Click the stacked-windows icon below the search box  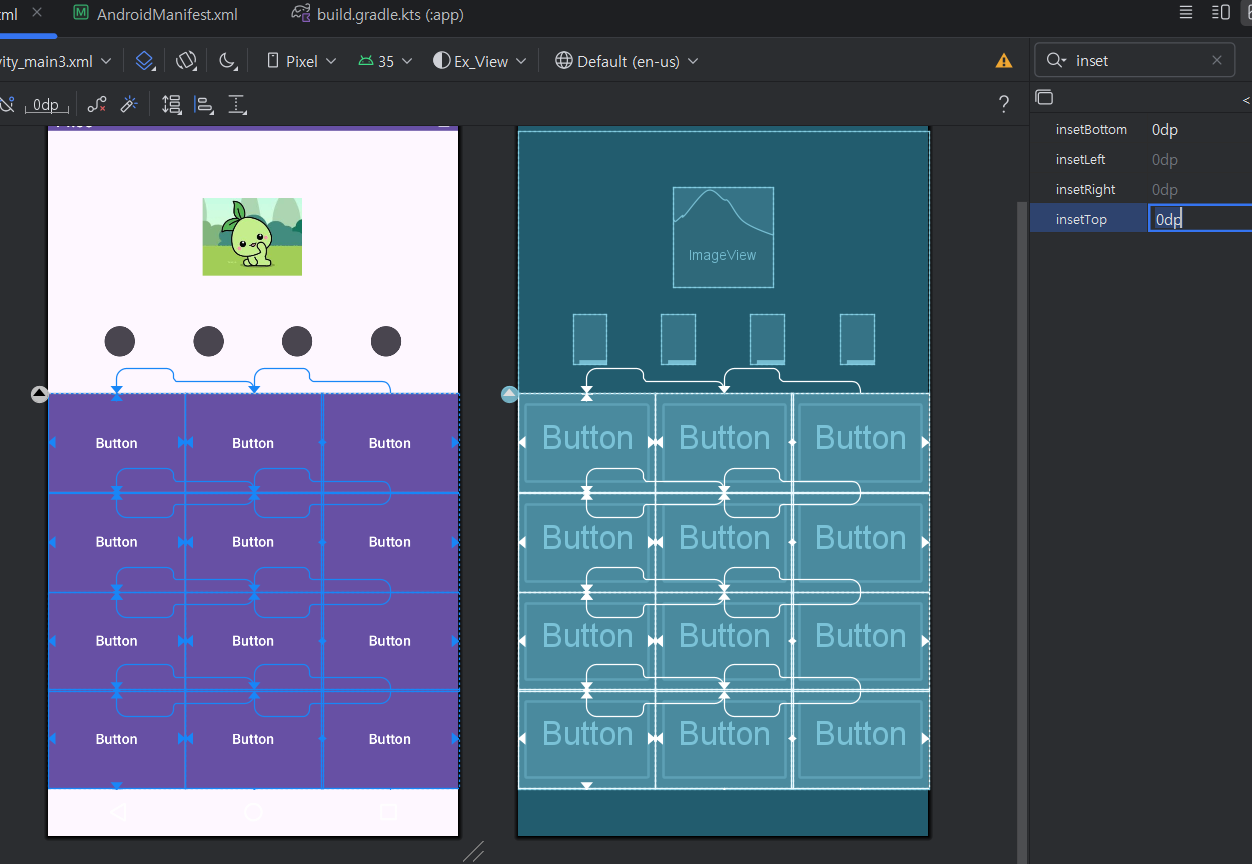coord(1044,97)
